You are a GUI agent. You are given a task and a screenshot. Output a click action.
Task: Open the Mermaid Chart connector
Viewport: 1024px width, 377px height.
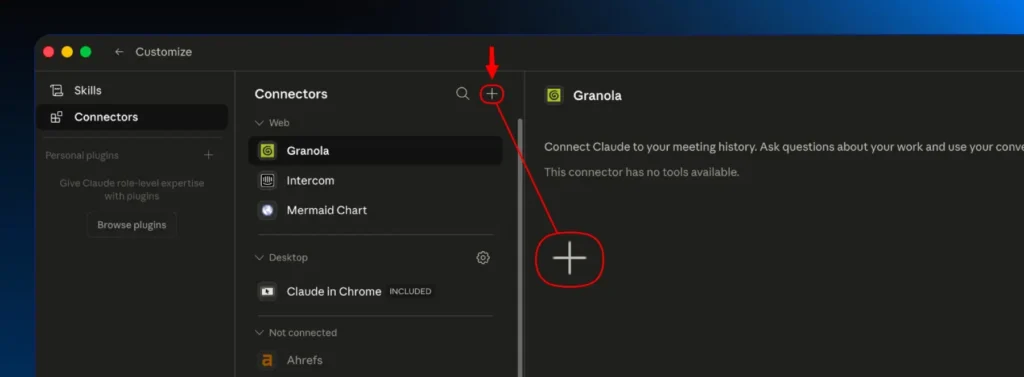376,210
